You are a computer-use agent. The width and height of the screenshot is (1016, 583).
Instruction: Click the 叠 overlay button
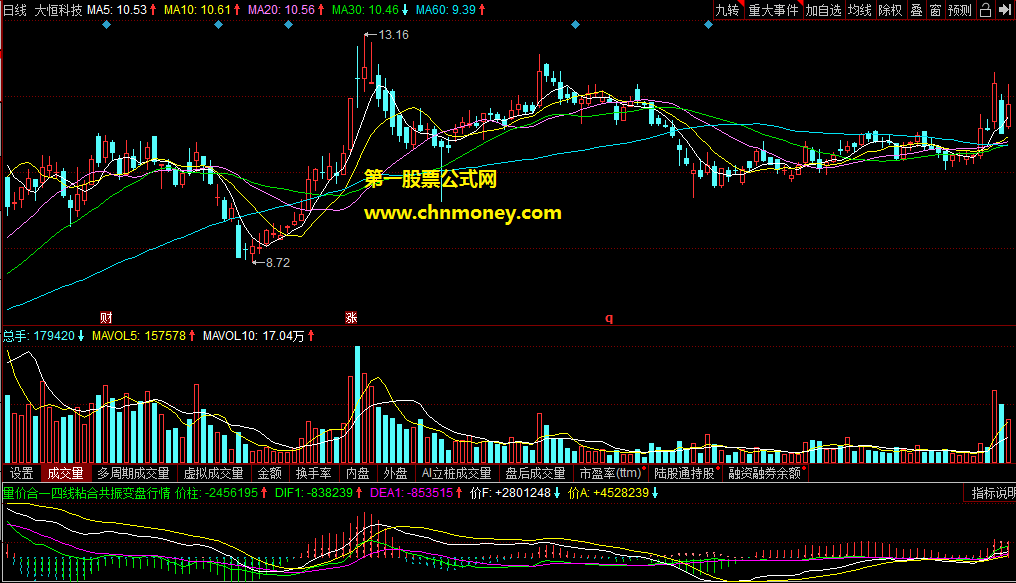click(916, 10)
